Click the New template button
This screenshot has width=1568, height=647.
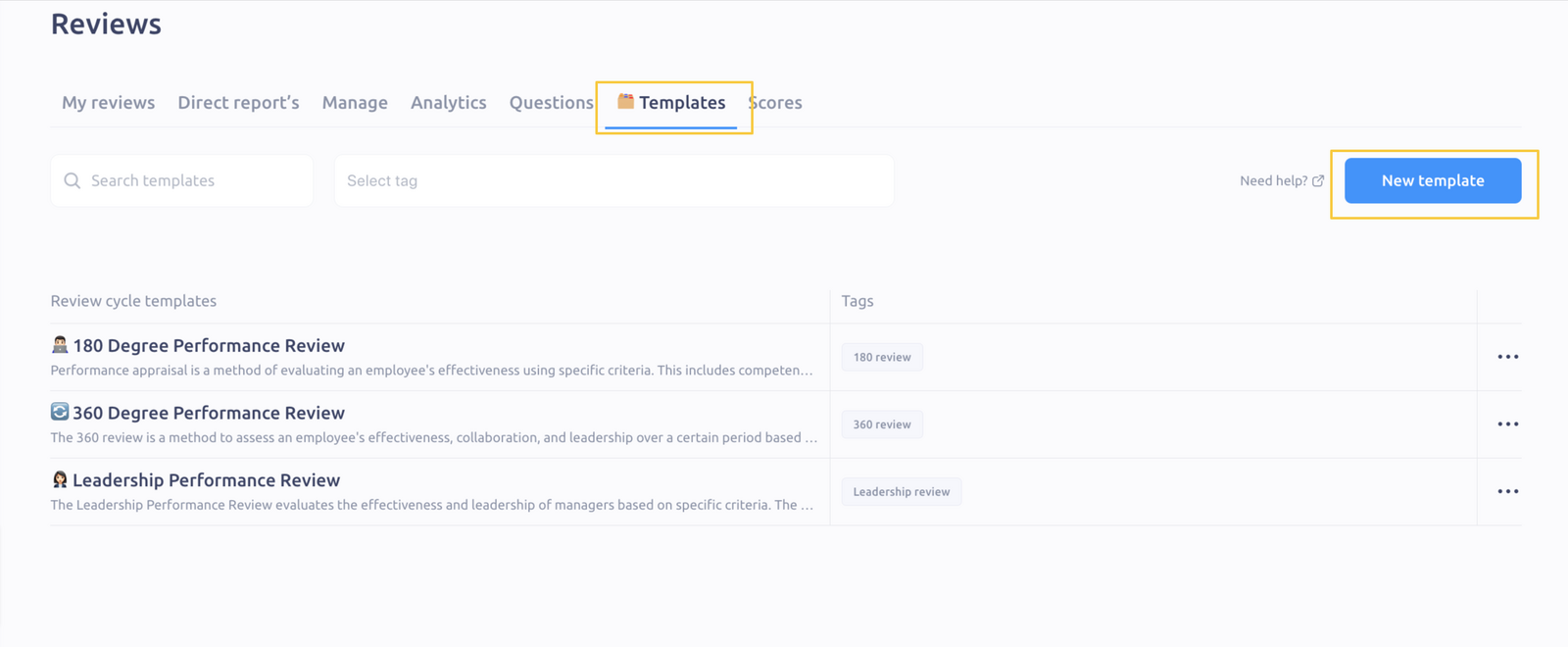point(1433,180)
